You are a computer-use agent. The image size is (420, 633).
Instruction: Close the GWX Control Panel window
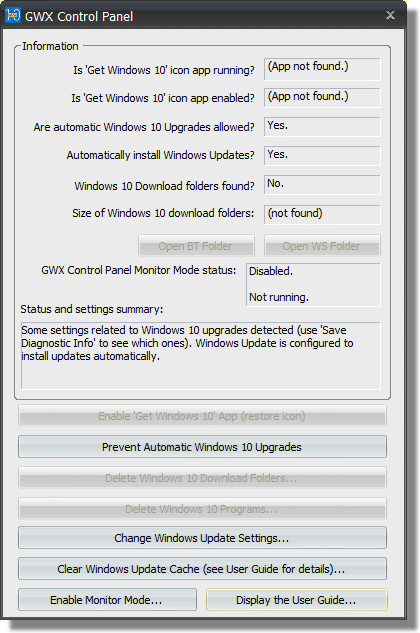tap(390, 15)
